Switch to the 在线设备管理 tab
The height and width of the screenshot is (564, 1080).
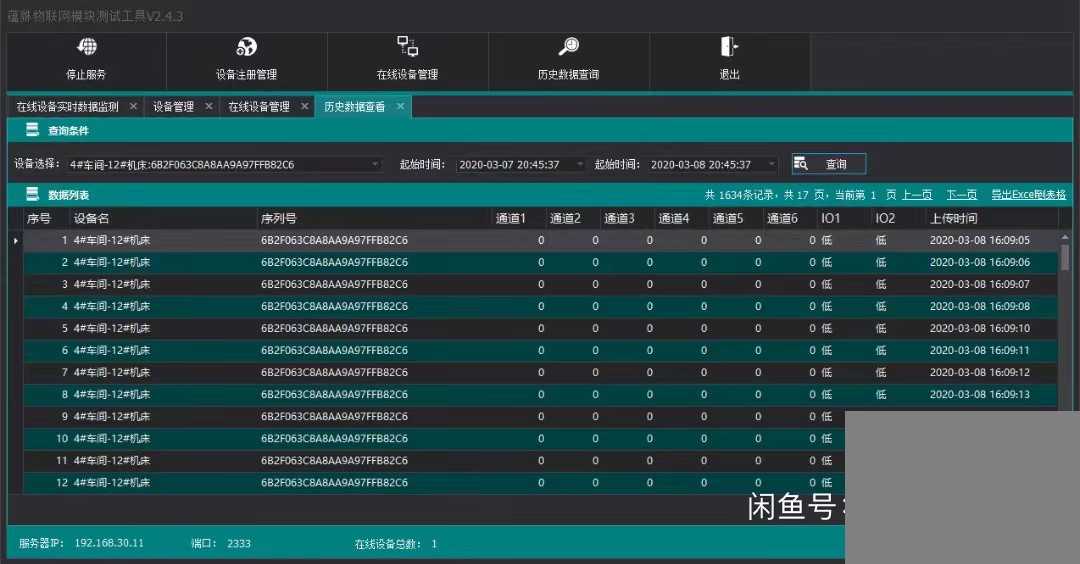click(259, 107)
